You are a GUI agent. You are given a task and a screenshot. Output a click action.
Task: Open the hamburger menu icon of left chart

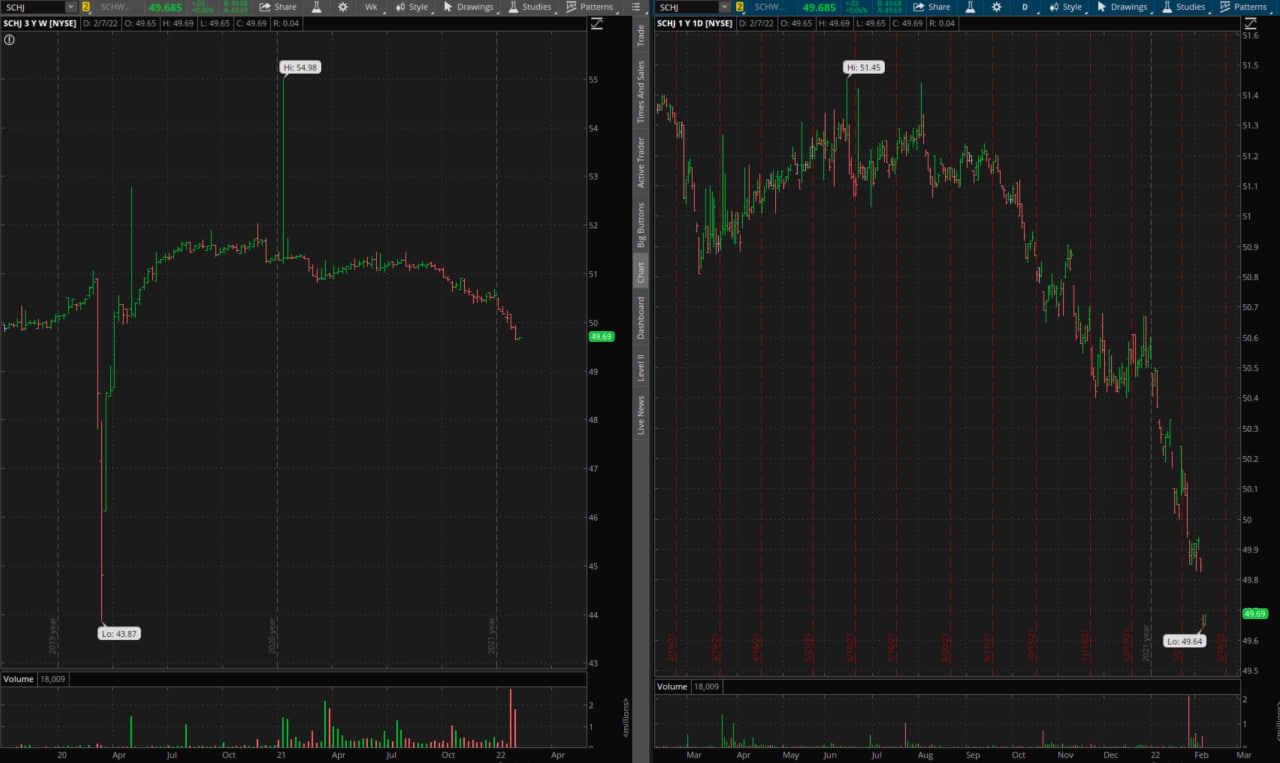[636, 7]
